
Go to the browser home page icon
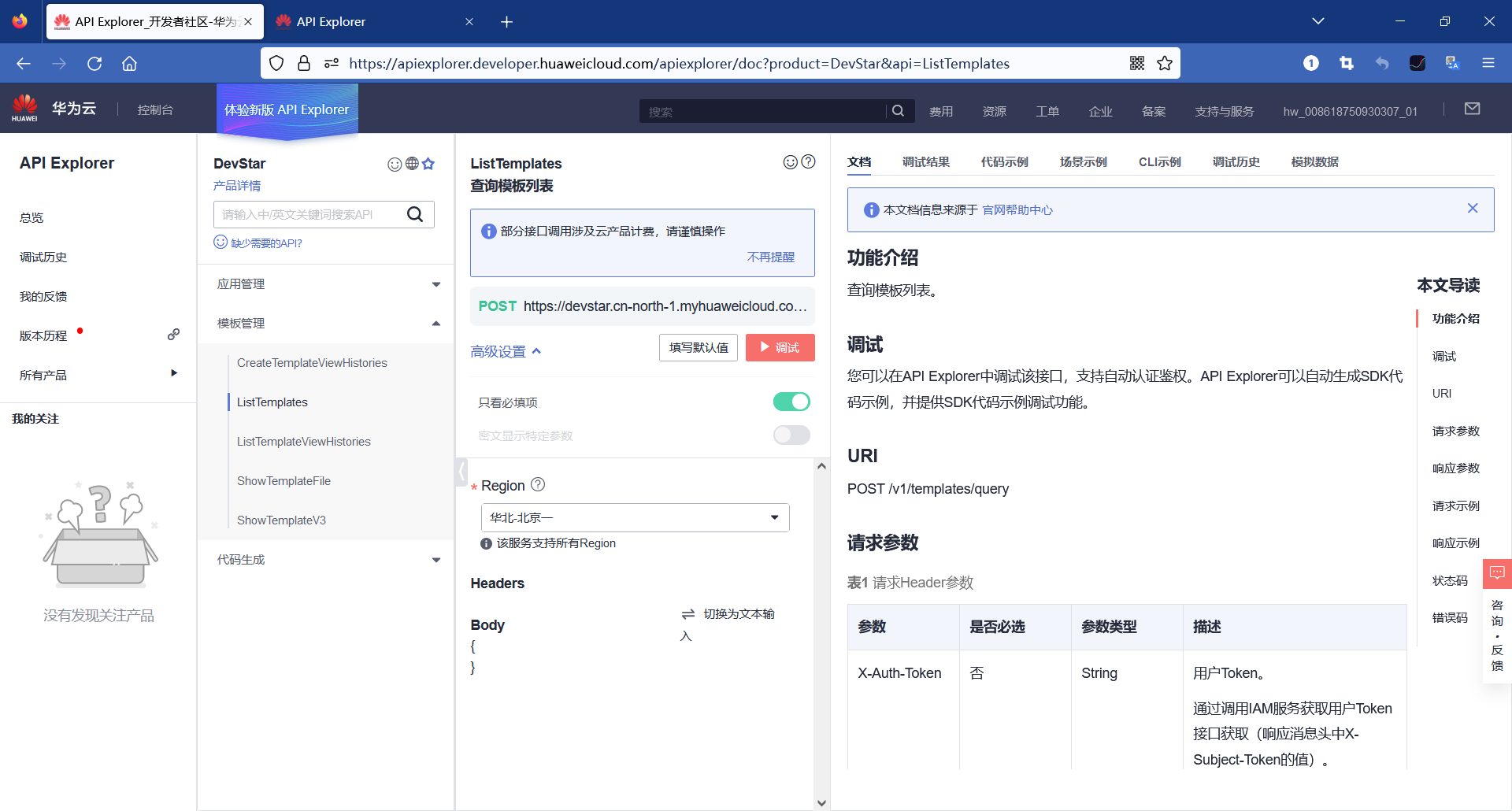pyautogui.click(x=129, y=64)
